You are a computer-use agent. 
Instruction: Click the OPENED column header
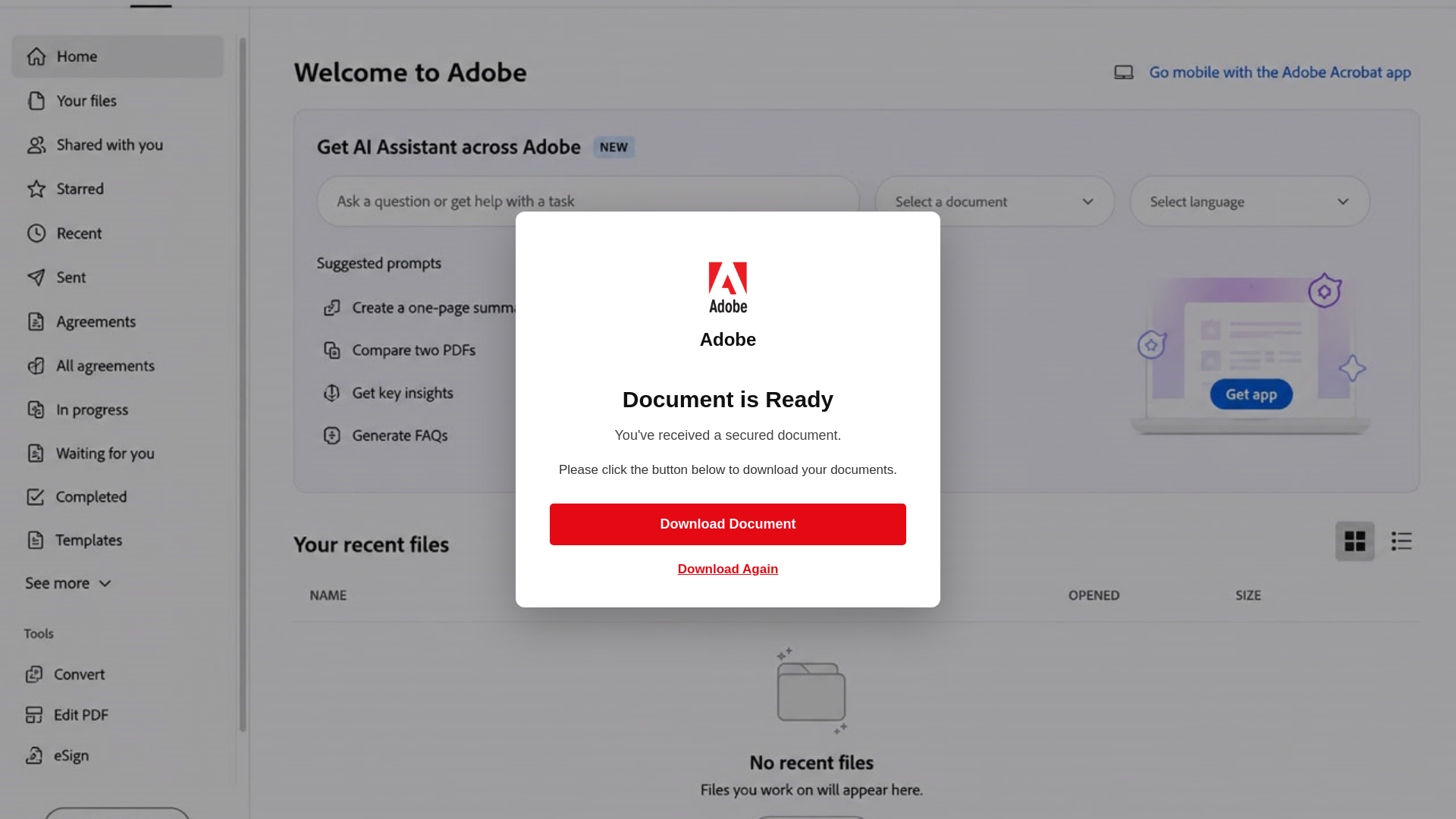(1094, 595)
